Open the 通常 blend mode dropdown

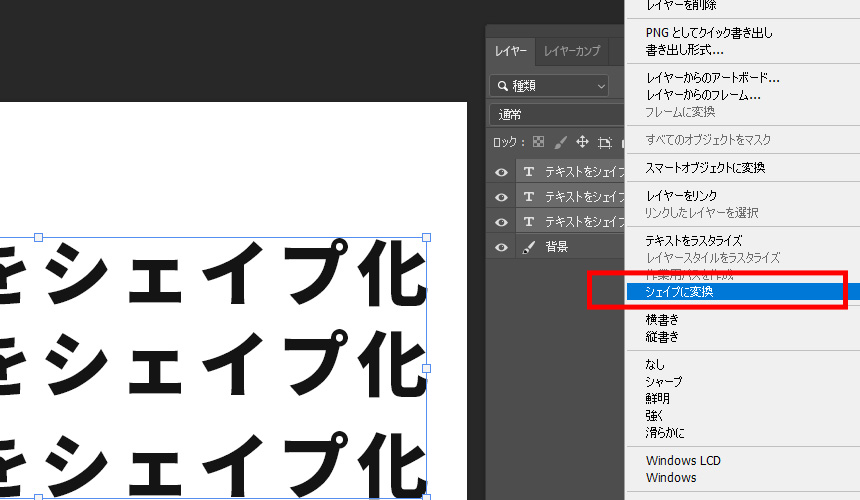point(556,114)
